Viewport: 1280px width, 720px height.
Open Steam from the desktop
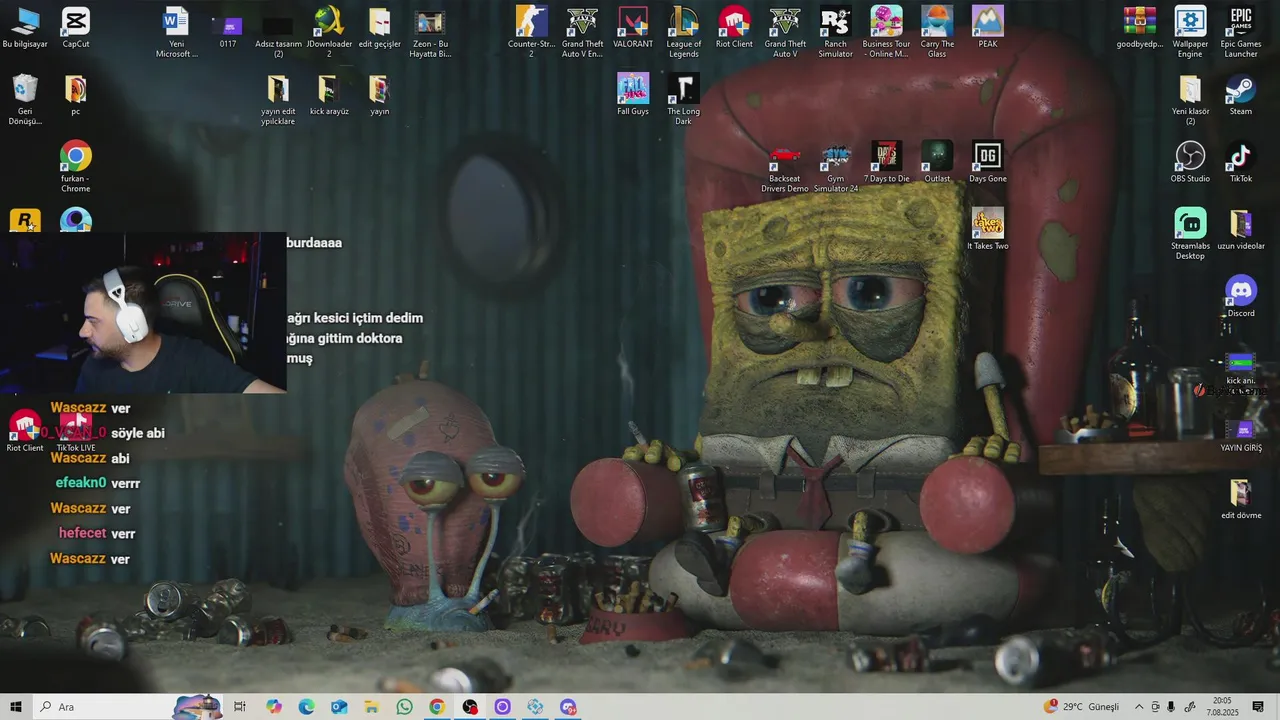(1241, 96)
